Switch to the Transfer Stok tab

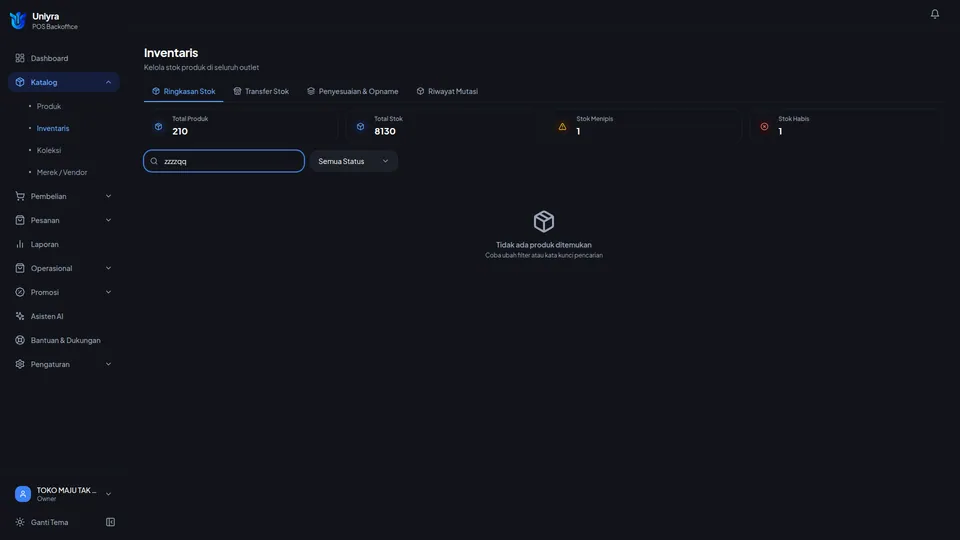[x=261, y=91]
